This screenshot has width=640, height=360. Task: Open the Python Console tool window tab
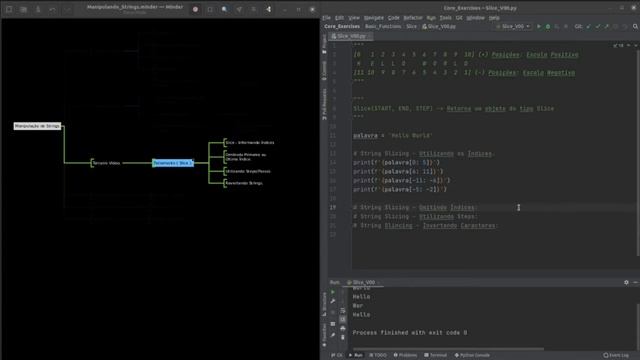[472, 355]
